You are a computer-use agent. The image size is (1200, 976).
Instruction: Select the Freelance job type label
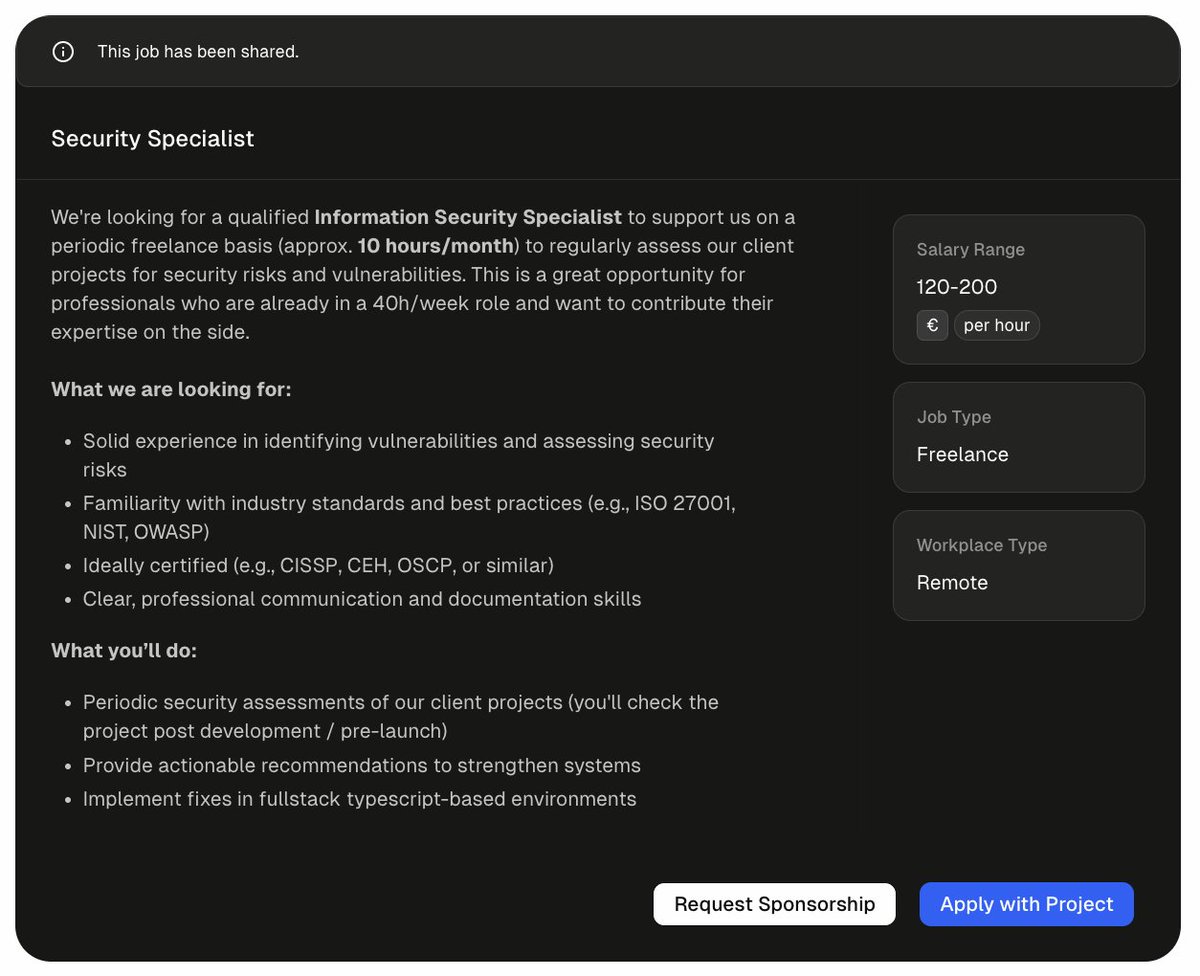coord(962,454)
